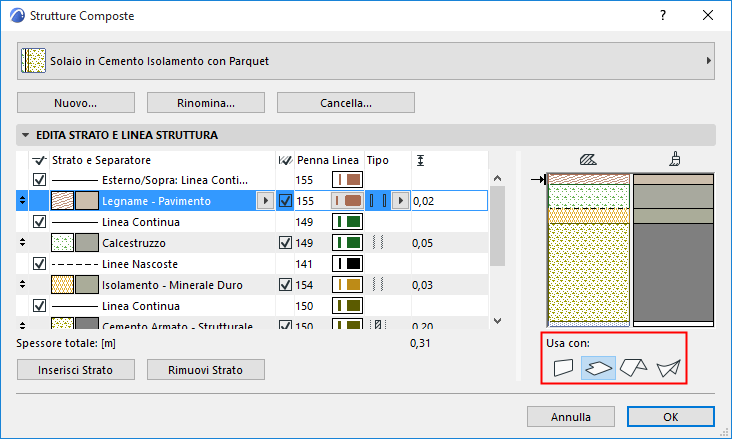The width and height of the screenshot is (732, 439).
Task: Click Cancella... button
Action: [346, 103]
